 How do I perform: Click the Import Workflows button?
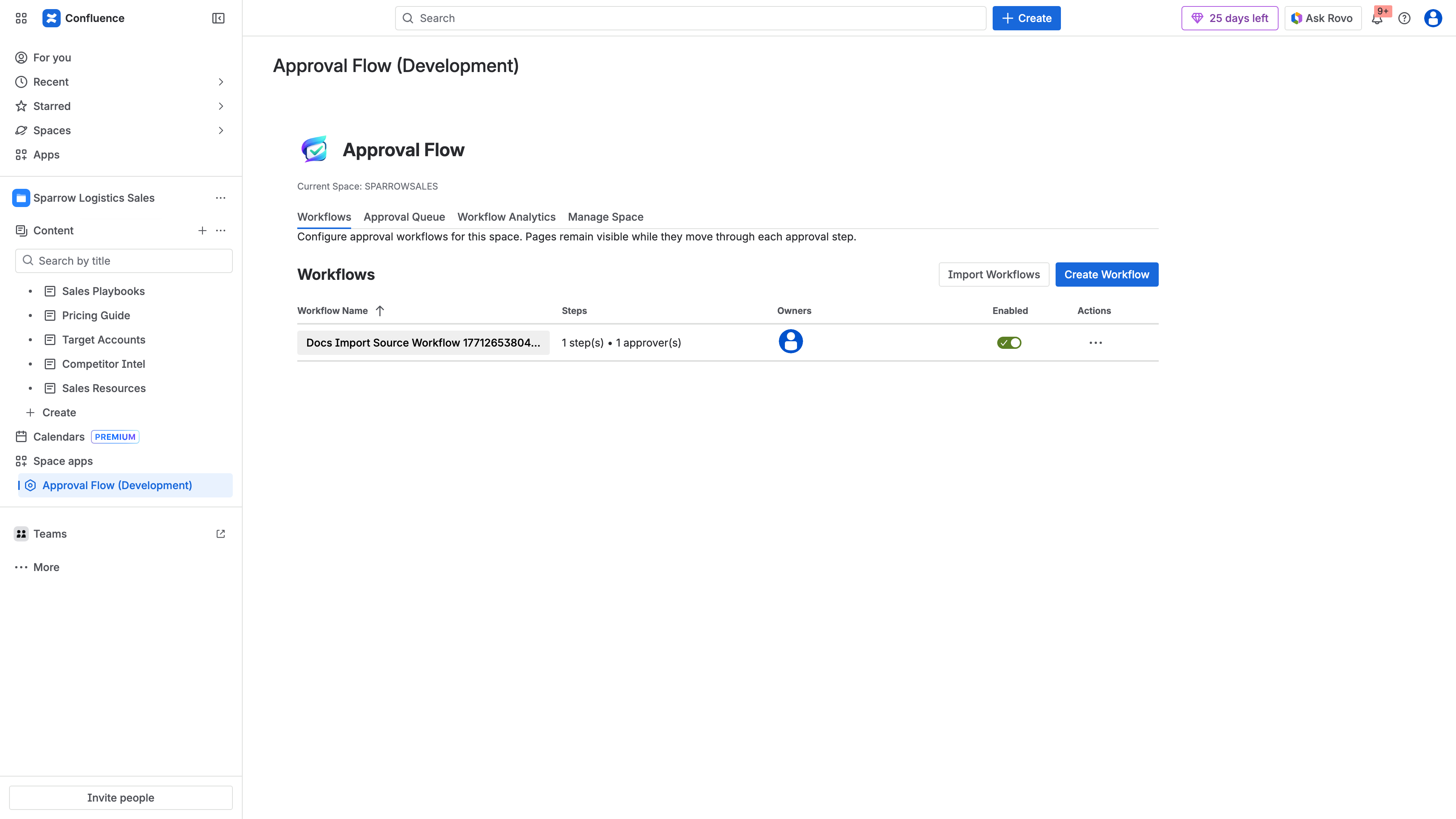pyautogui.click(x=993, y=274)
